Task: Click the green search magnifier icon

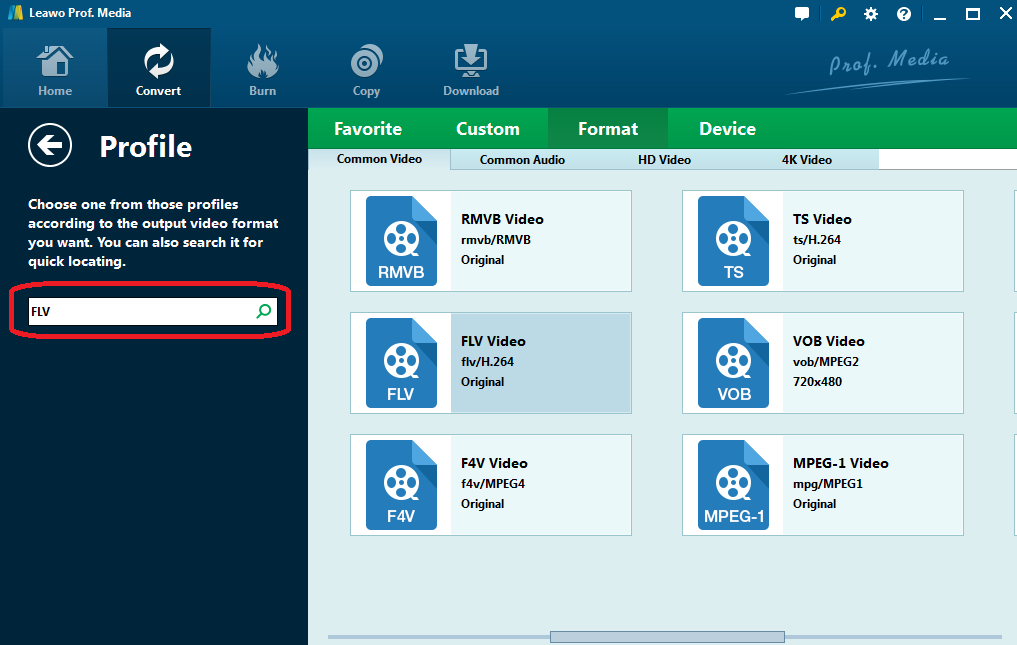Action: click(263, 312)
